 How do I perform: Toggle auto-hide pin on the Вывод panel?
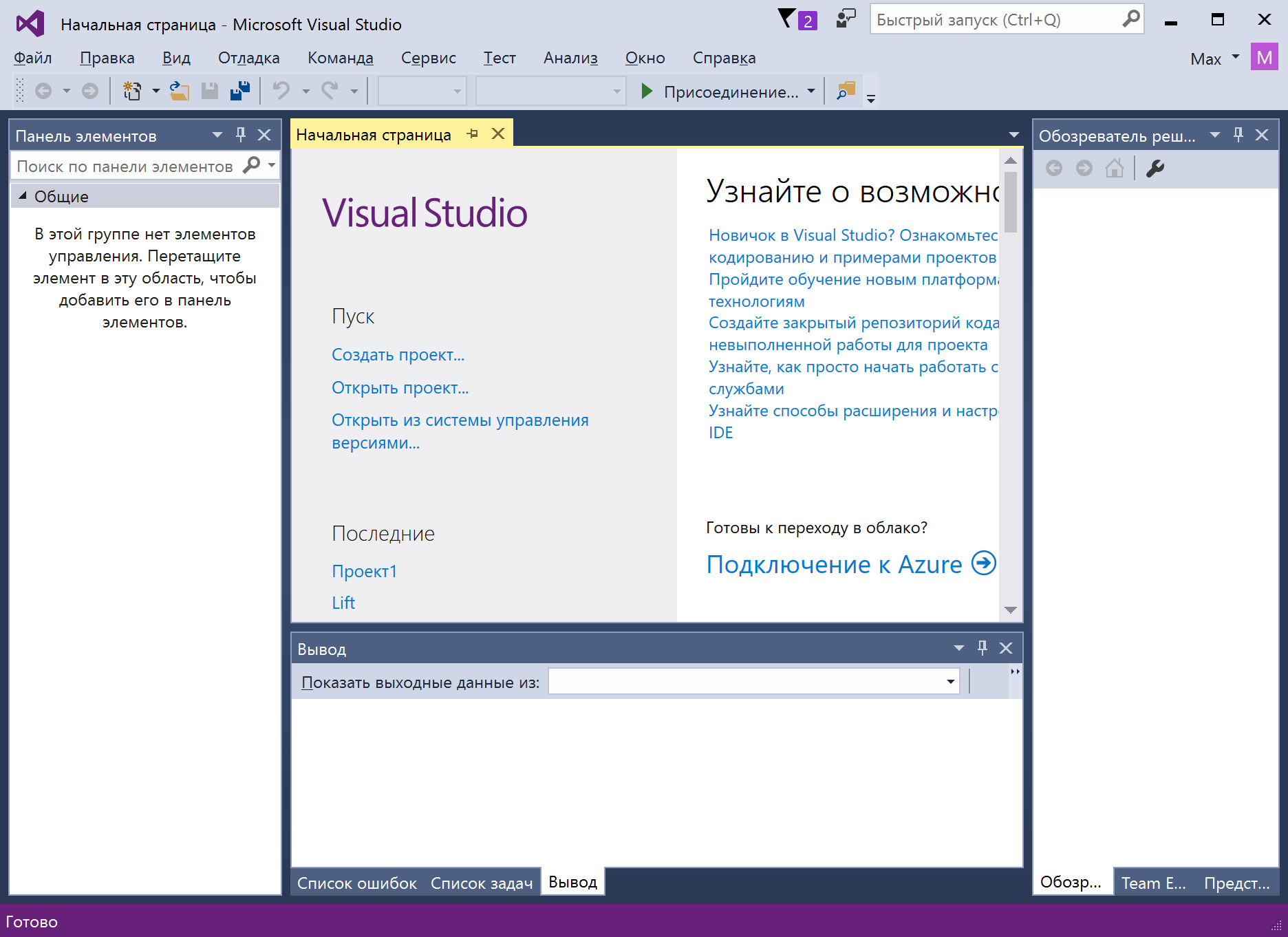click(x=983, y=648)
